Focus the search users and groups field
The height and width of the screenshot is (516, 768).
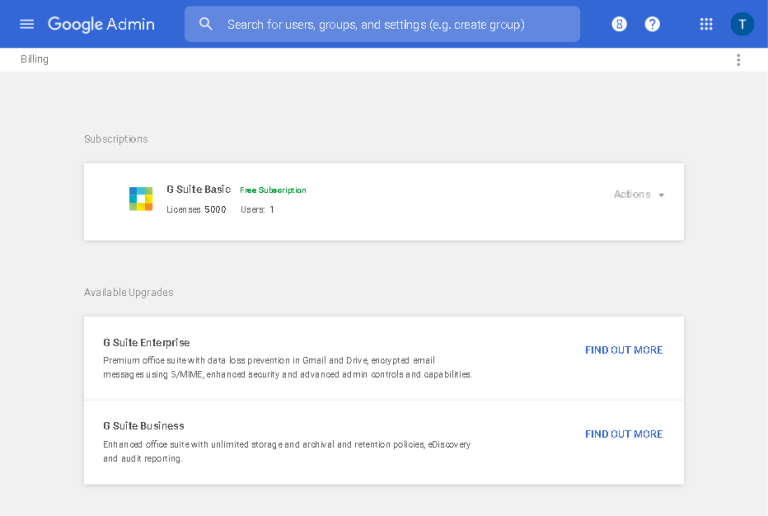tap(382, 24)
